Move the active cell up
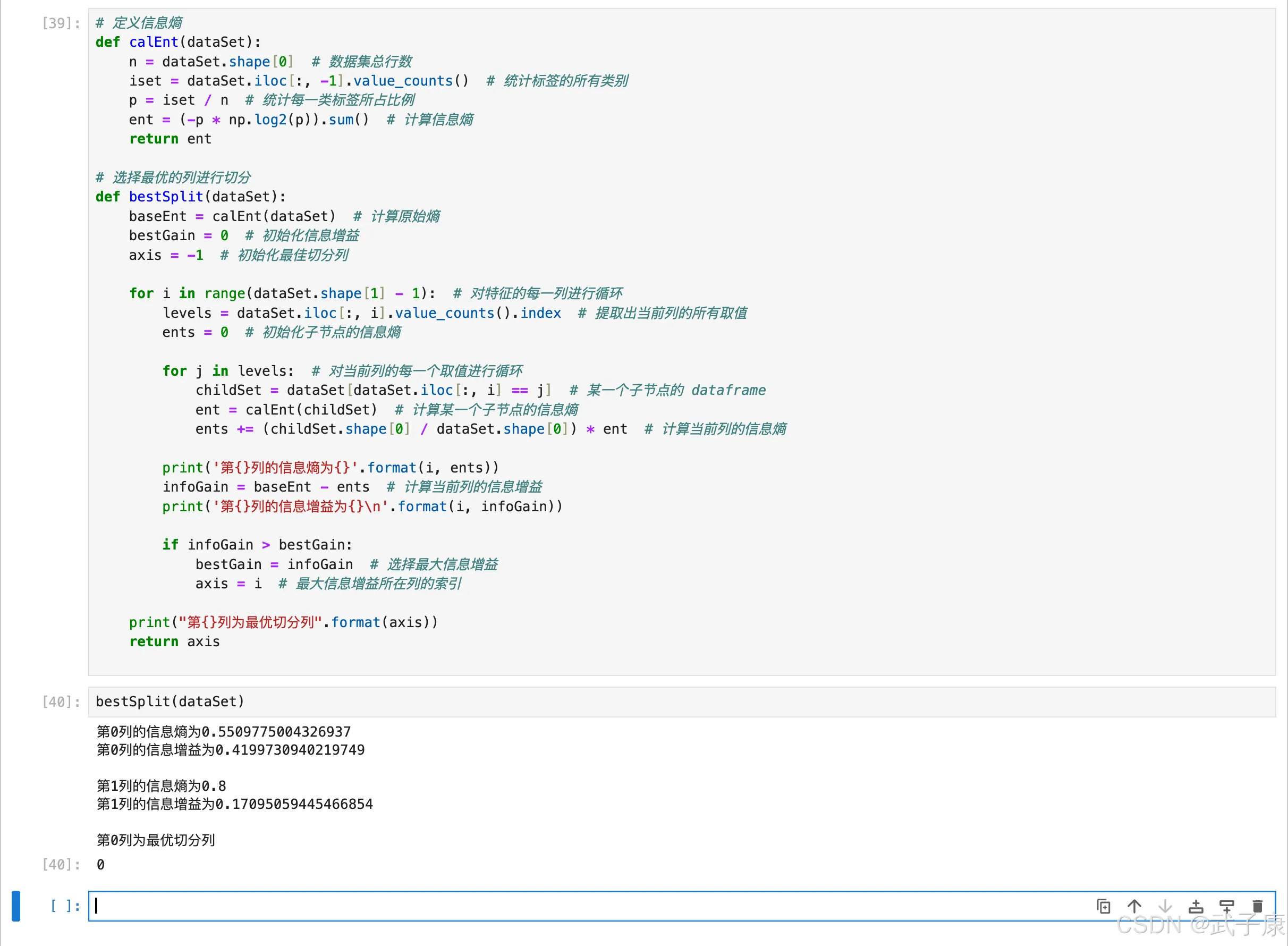 pos(1134,907)
